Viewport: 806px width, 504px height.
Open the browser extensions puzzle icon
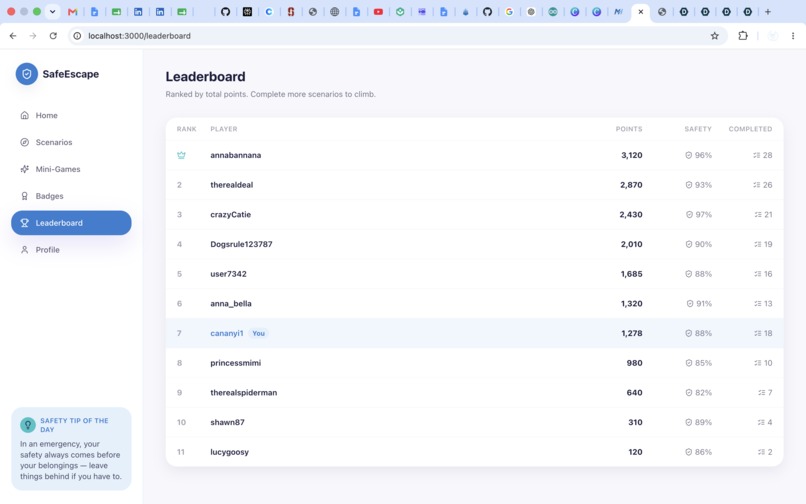pos(743,35)
